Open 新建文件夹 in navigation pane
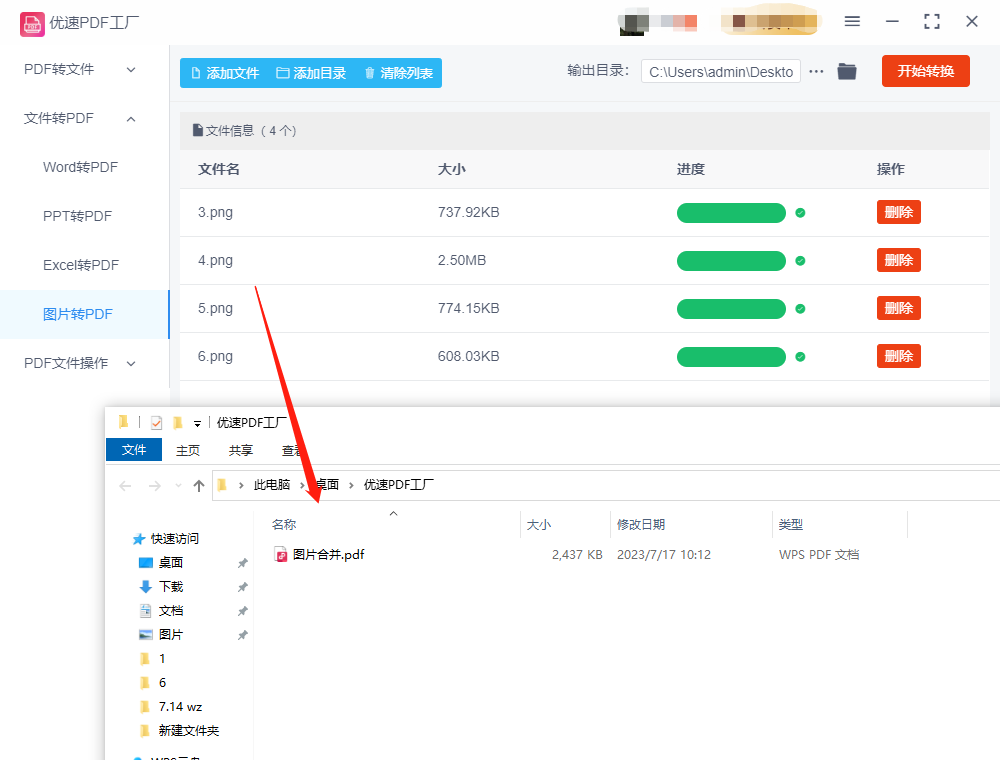Screen dimensions: 1000x760 188,731
